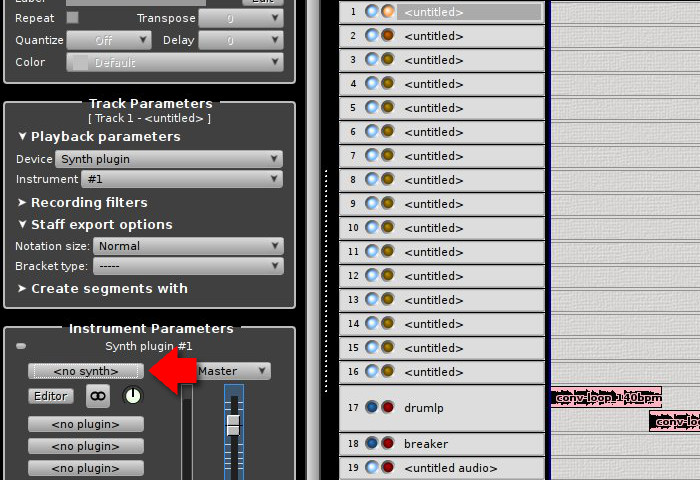Toggle the small LED beside Synth plugin #1
700x480 pixels.
(x=21, y=346)
